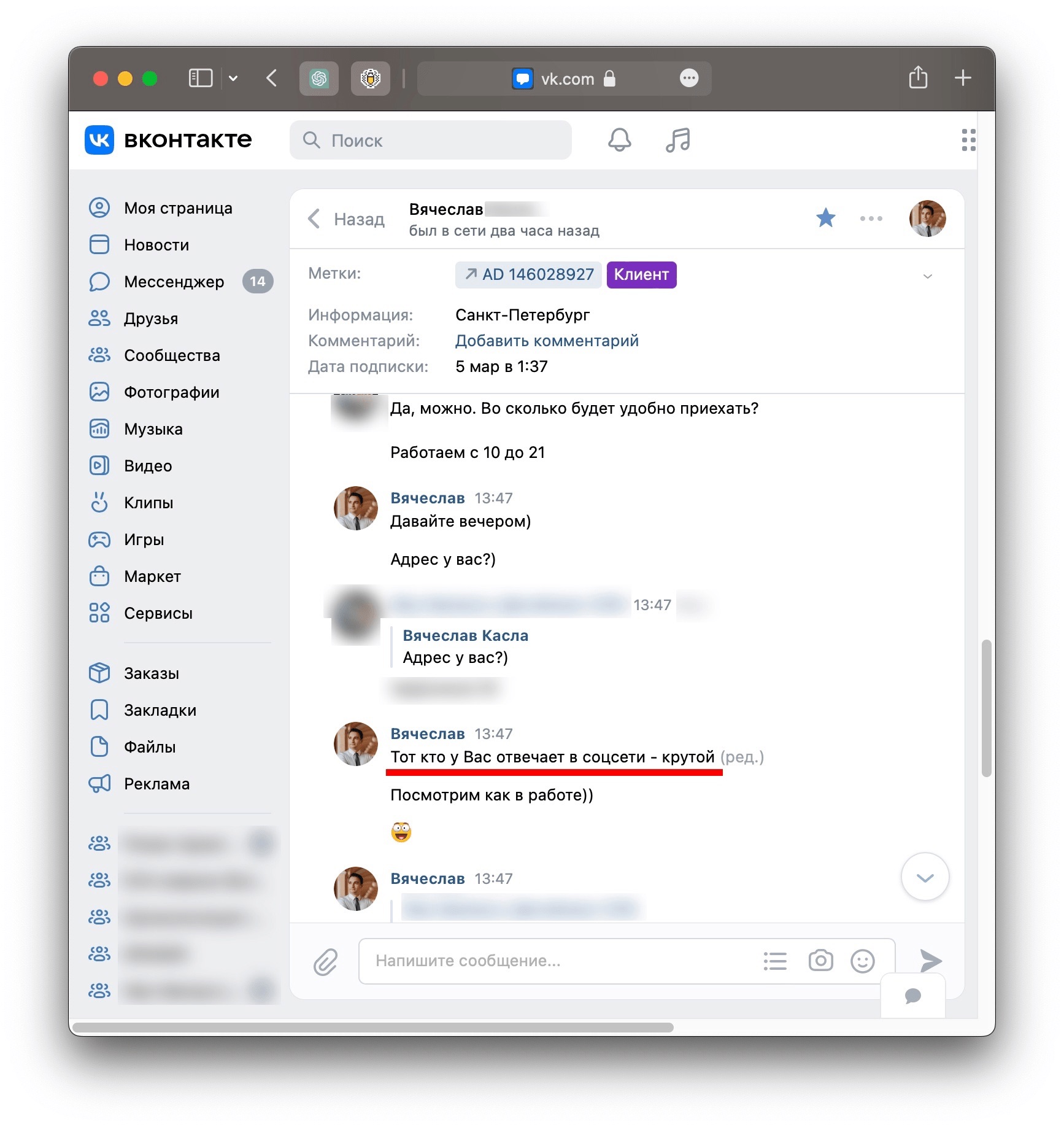Open Safari tab group dropdown arrow
The image size is (1064, 1127).
point(233,78)
